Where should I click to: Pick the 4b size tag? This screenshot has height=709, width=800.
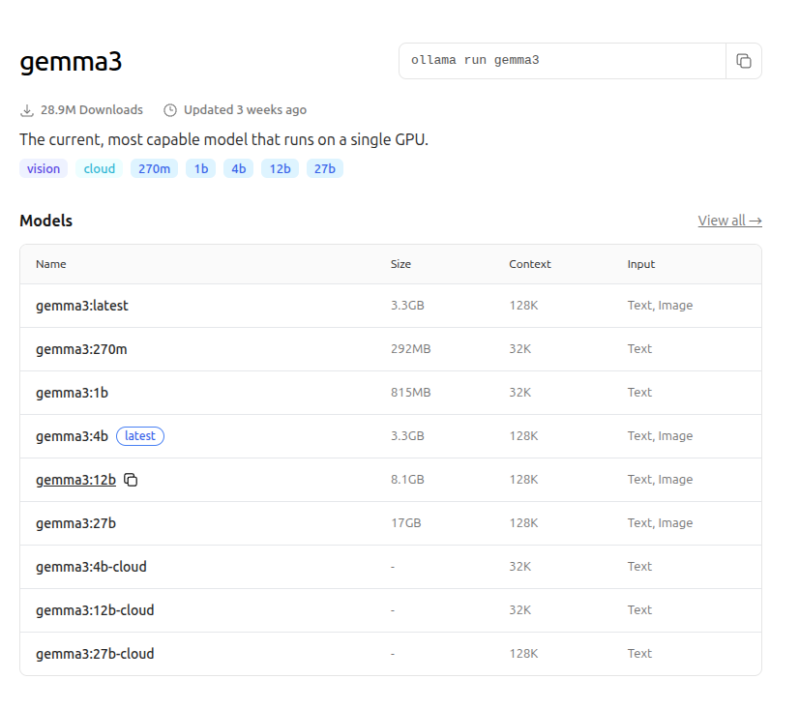pos(238,169)
